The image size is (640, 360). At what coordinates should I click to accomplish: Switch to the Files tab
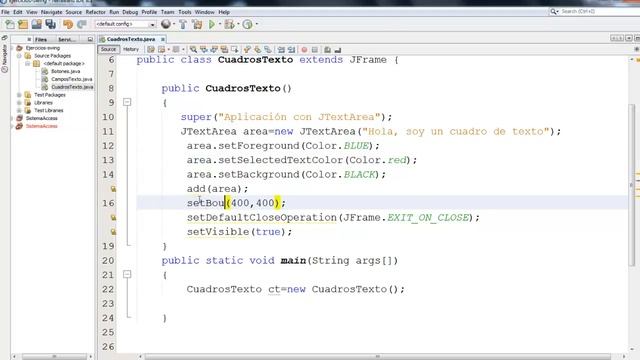tap(41, 40)
